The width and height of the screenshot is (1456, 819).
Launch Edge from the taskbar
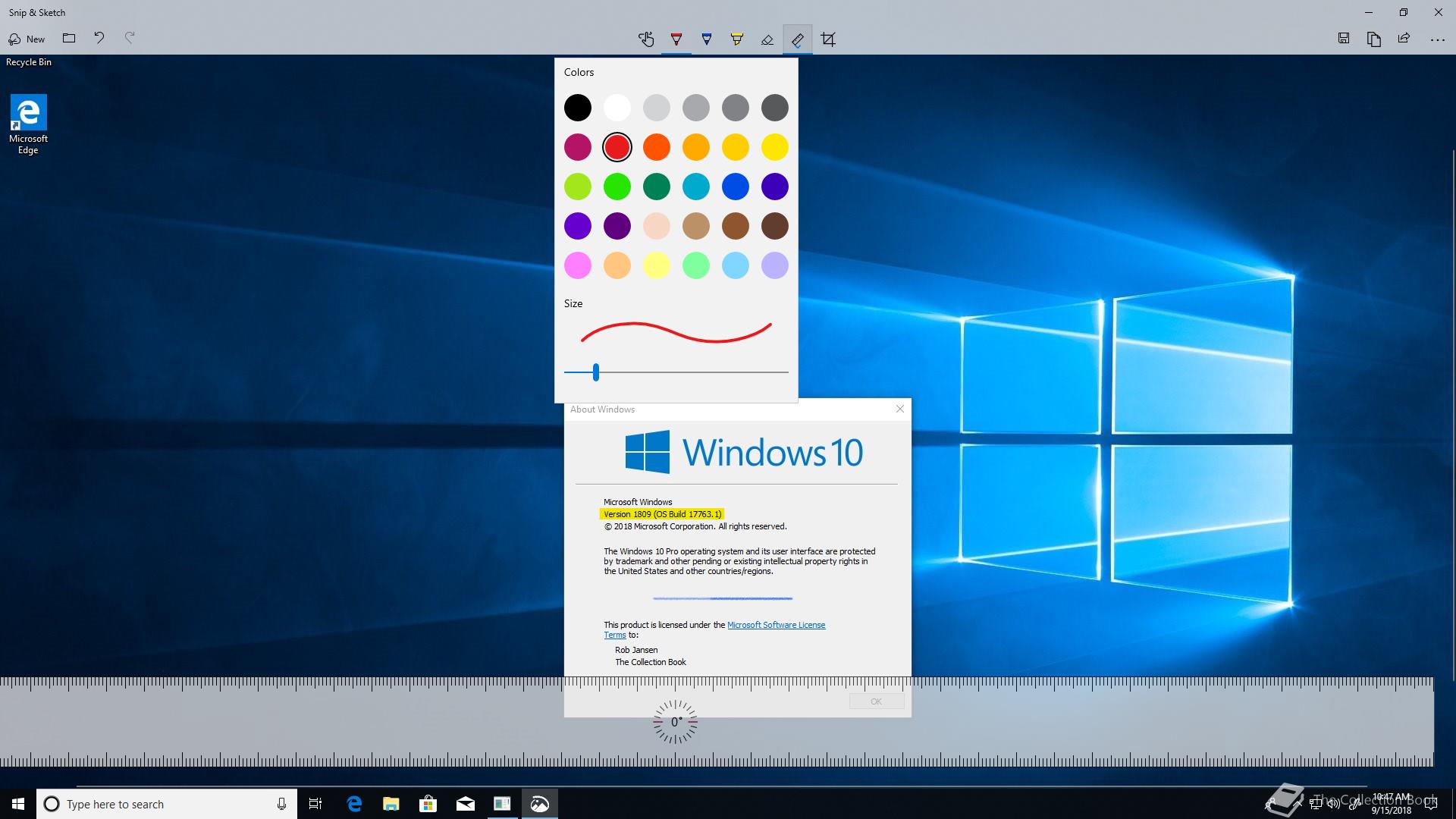click(x=354, y=804)
